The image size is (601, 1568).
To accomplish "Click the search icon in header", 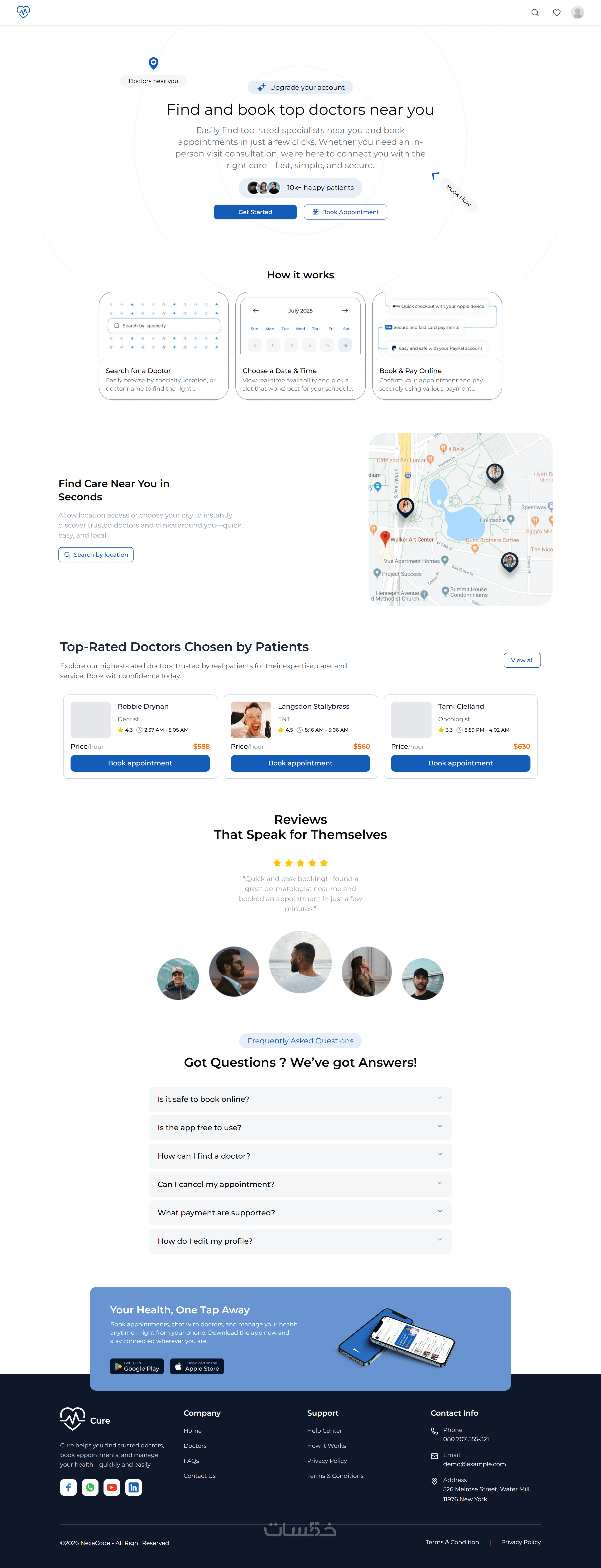I will pos(535,13).
